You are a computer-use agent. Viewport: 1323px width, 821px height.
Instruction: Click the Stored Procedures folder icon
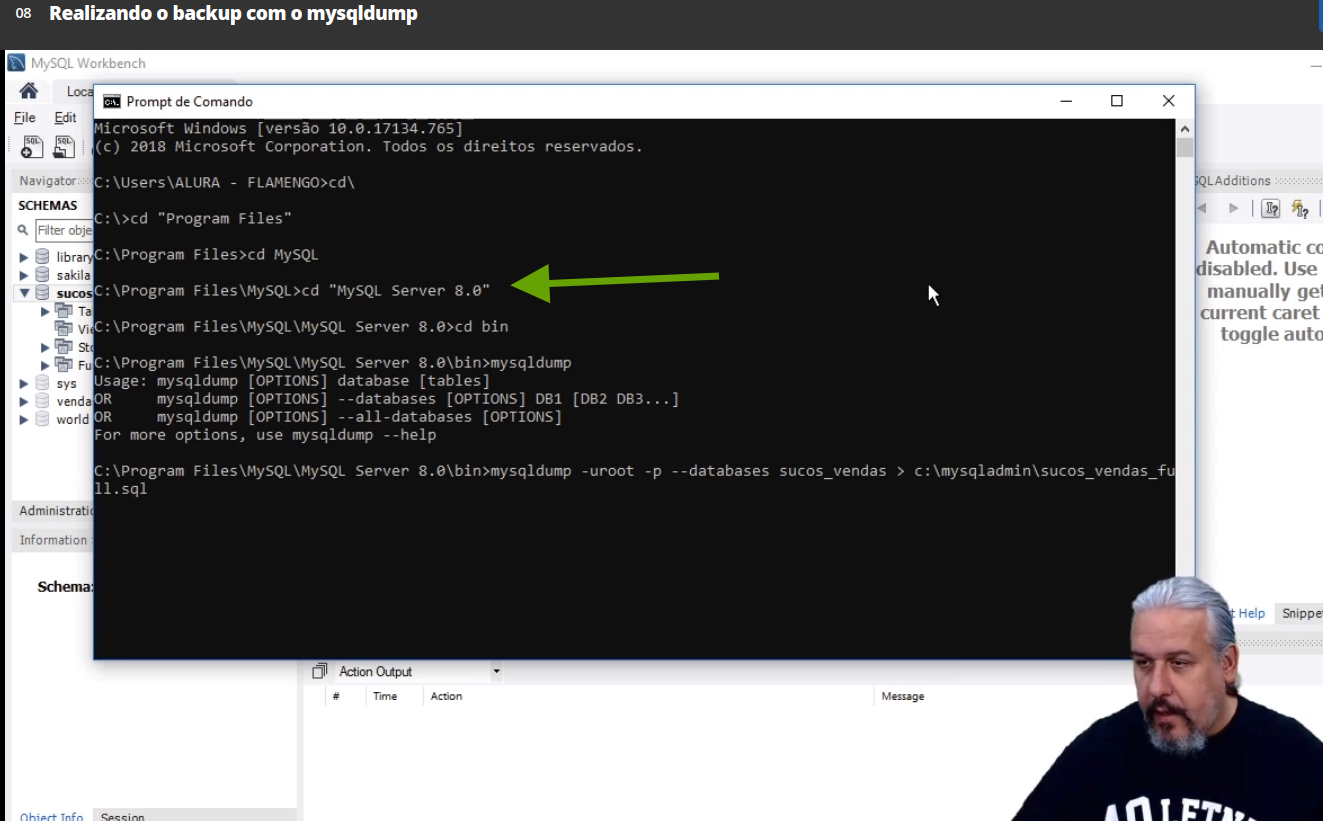coord(64,347)
